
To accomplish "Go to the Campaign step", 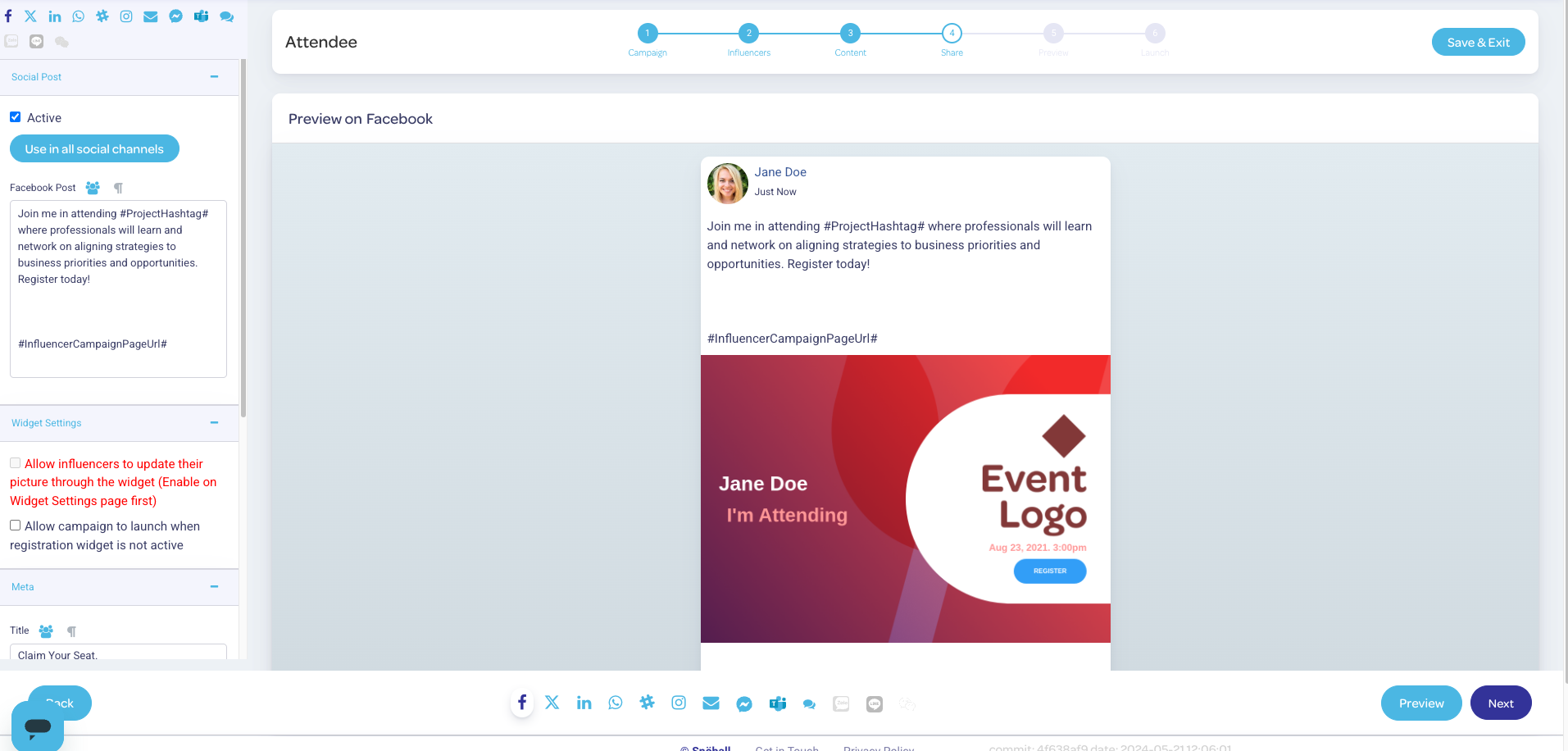I will coord(648,34).
